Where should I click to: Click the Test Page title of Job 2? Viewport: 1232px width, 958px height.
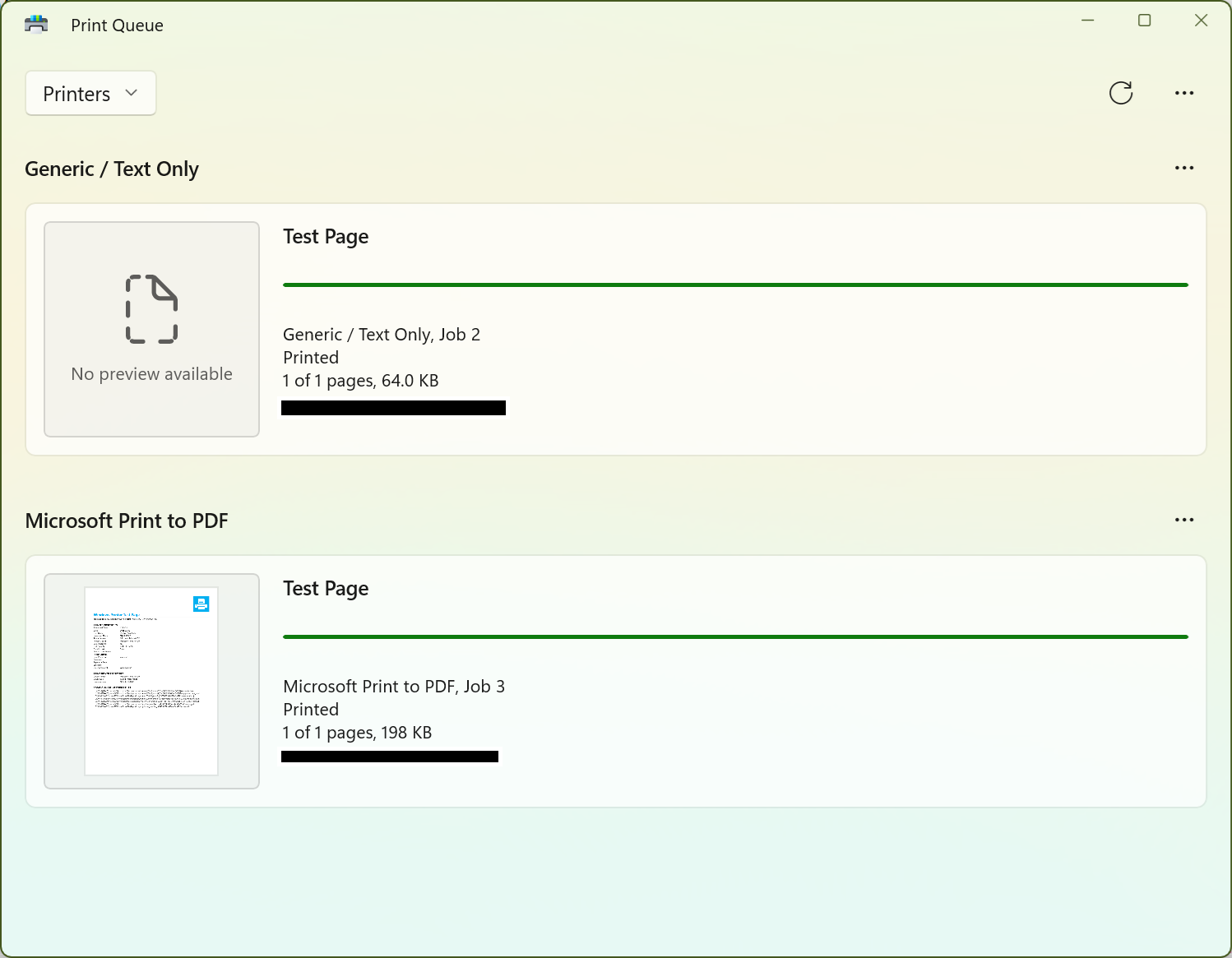pyautogui.click(x=326, y=237)
